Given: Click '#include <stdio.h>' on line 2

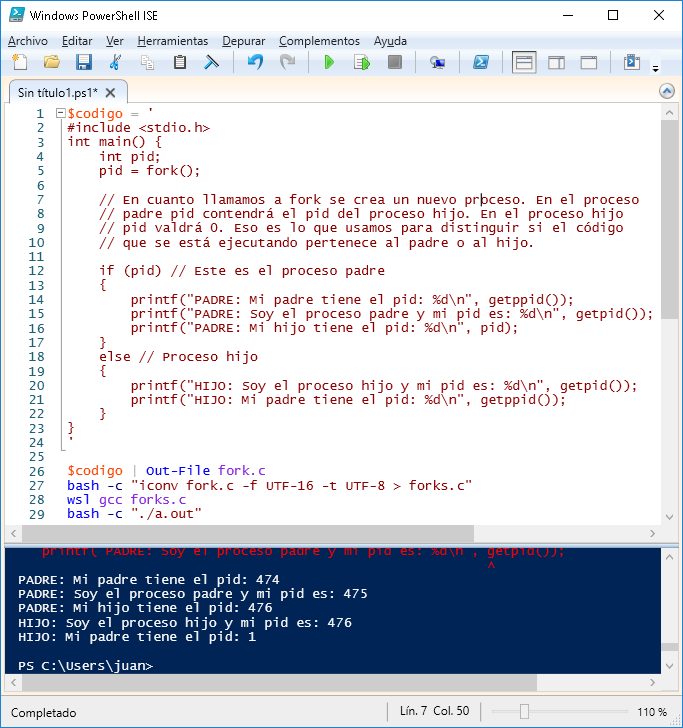Looking at the screenshot, I should [138, 128].
